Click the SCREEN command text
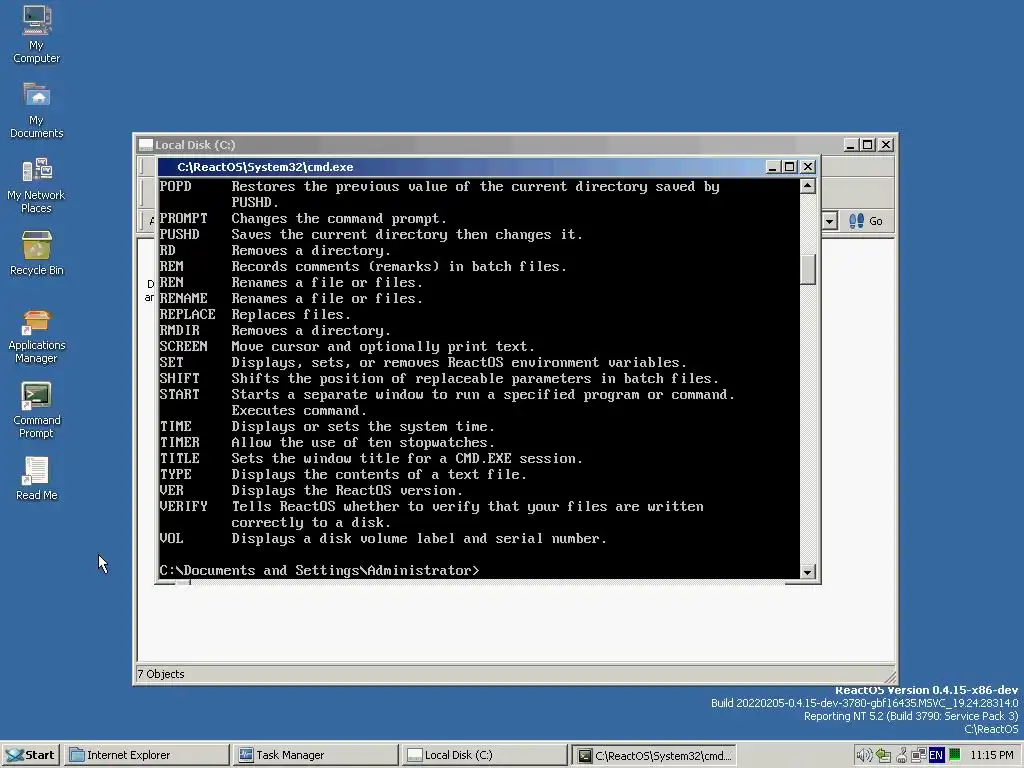 coord(184,347)
